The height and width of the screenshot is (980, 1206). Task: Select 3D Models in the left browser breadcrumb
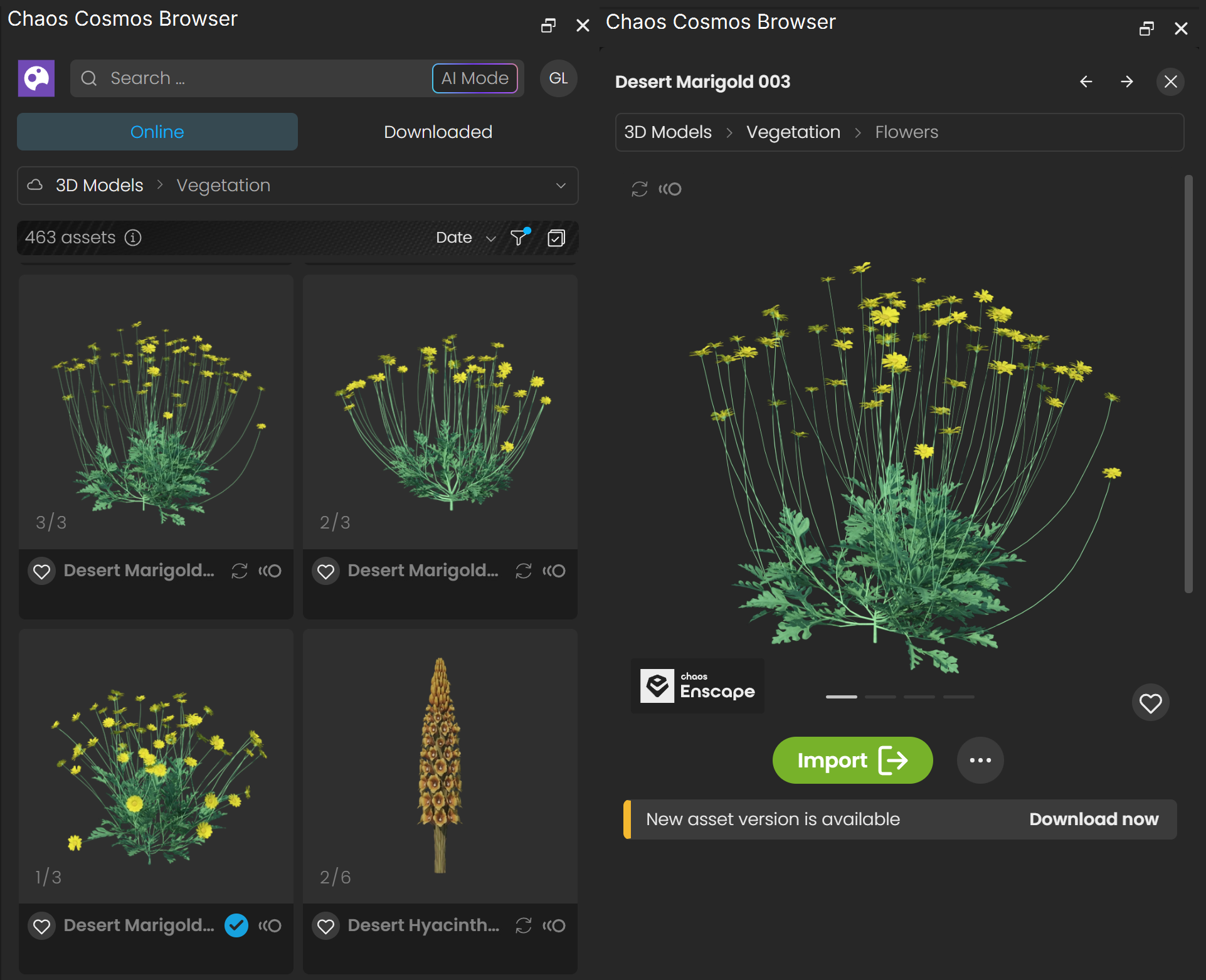click(100, 186)
